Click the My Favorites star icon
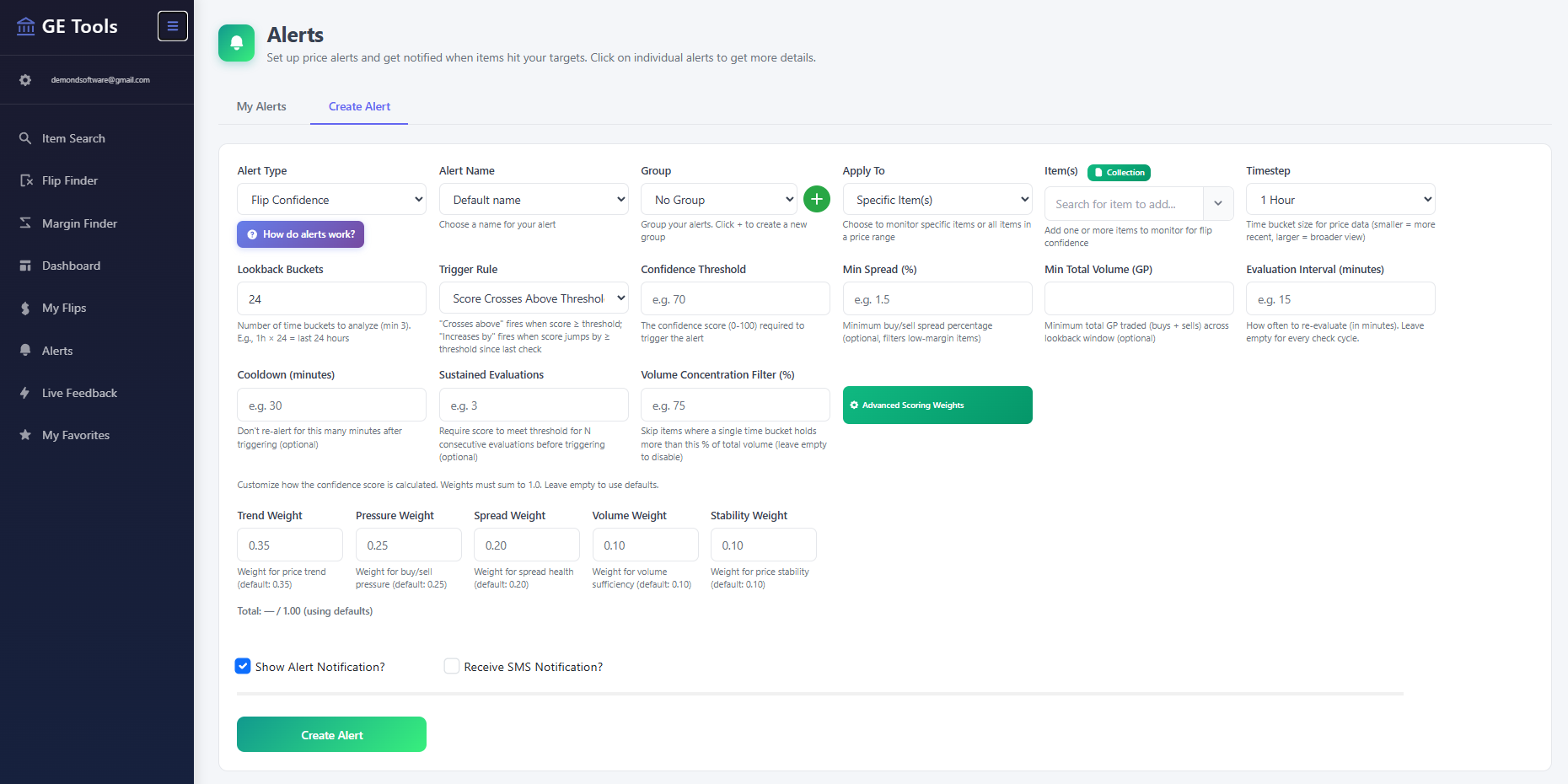 (x=25, y=435)
